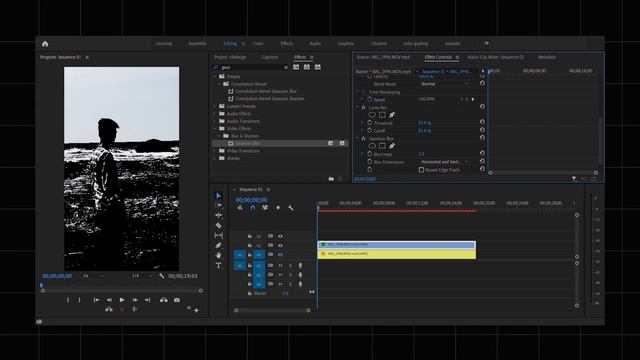The width and height of the screenshot is (640, 360).
Task: Show more workspaces overflow arrows
Action: click(x=487, y=43)
